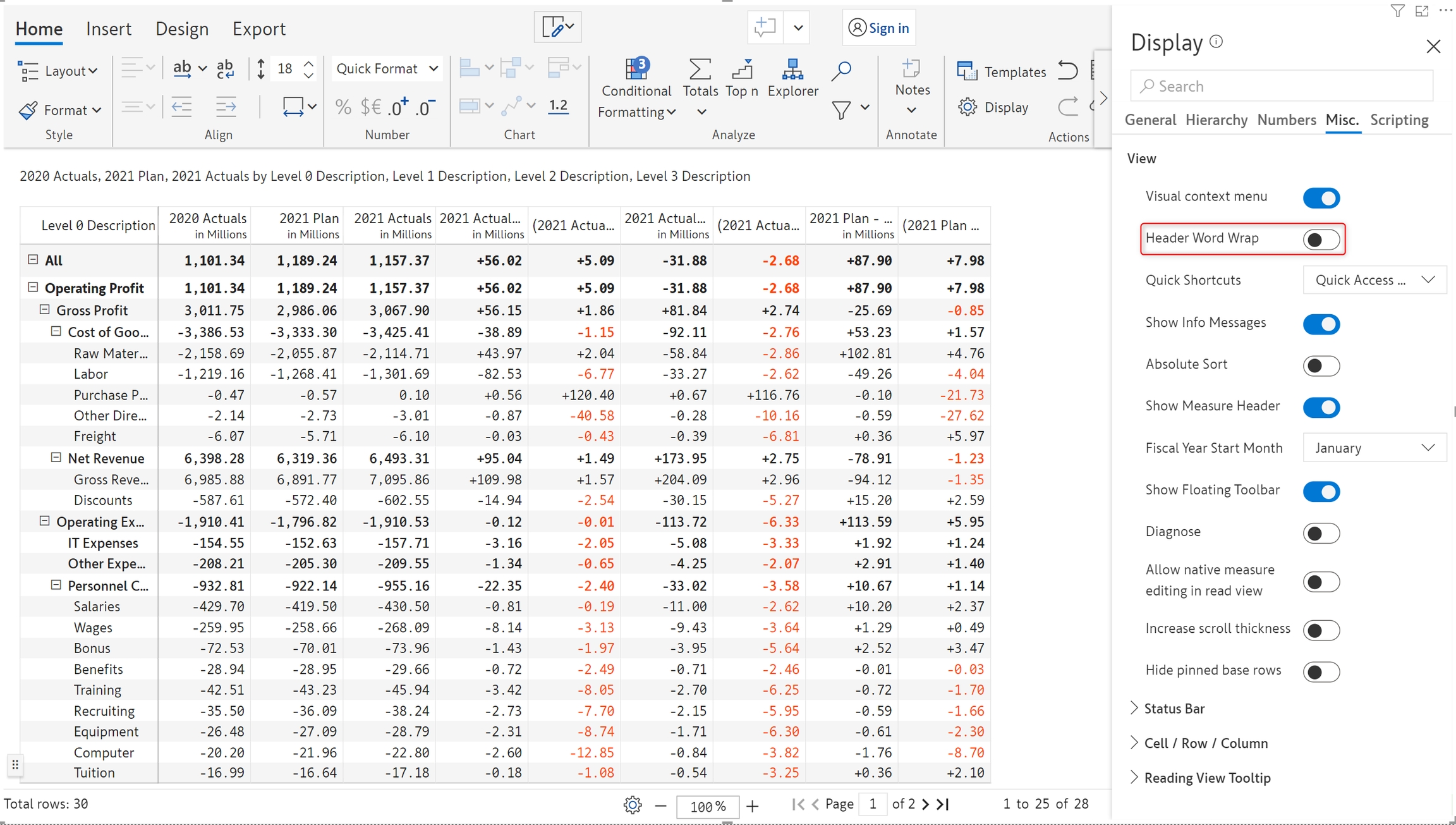This screenshot has width=1456, height=825.
Task: Click the Totals sigma icon
Action: click(700, 70)
